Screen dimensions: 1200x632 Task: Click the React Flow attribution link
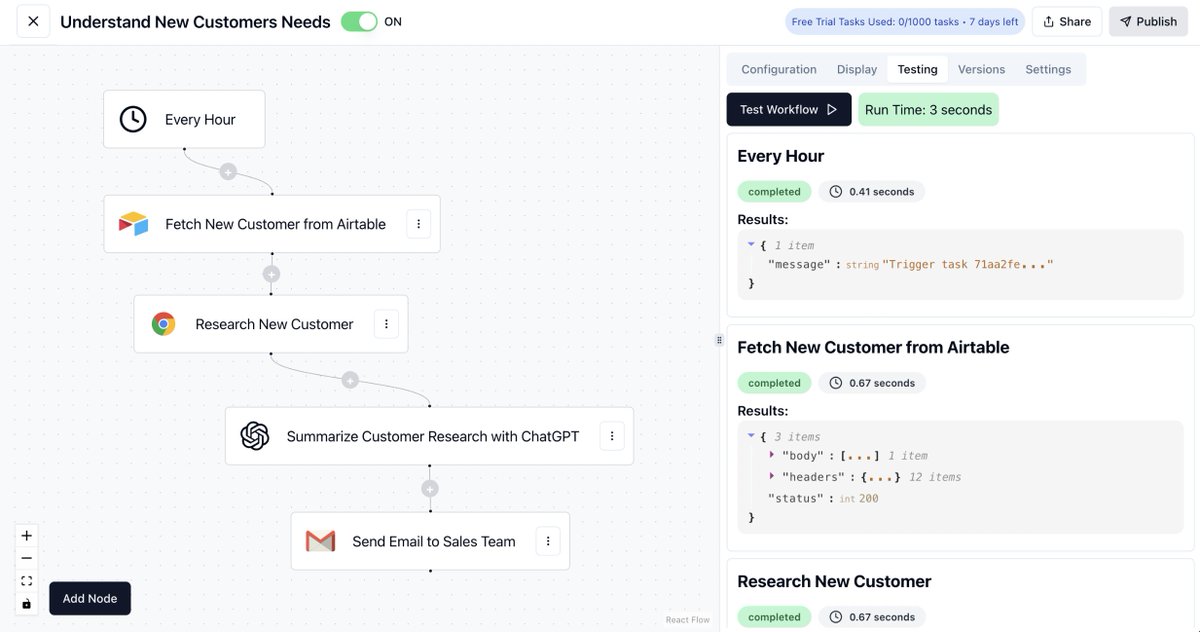(688, 620)
